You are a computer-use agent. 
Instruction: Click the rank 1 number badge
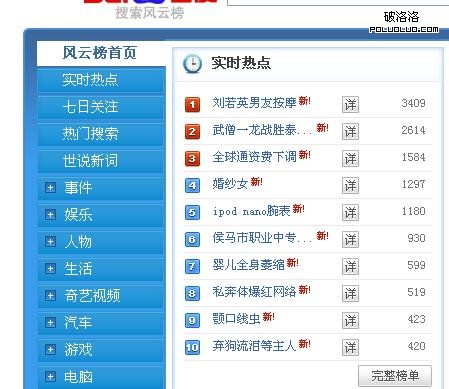click(192, 105)
